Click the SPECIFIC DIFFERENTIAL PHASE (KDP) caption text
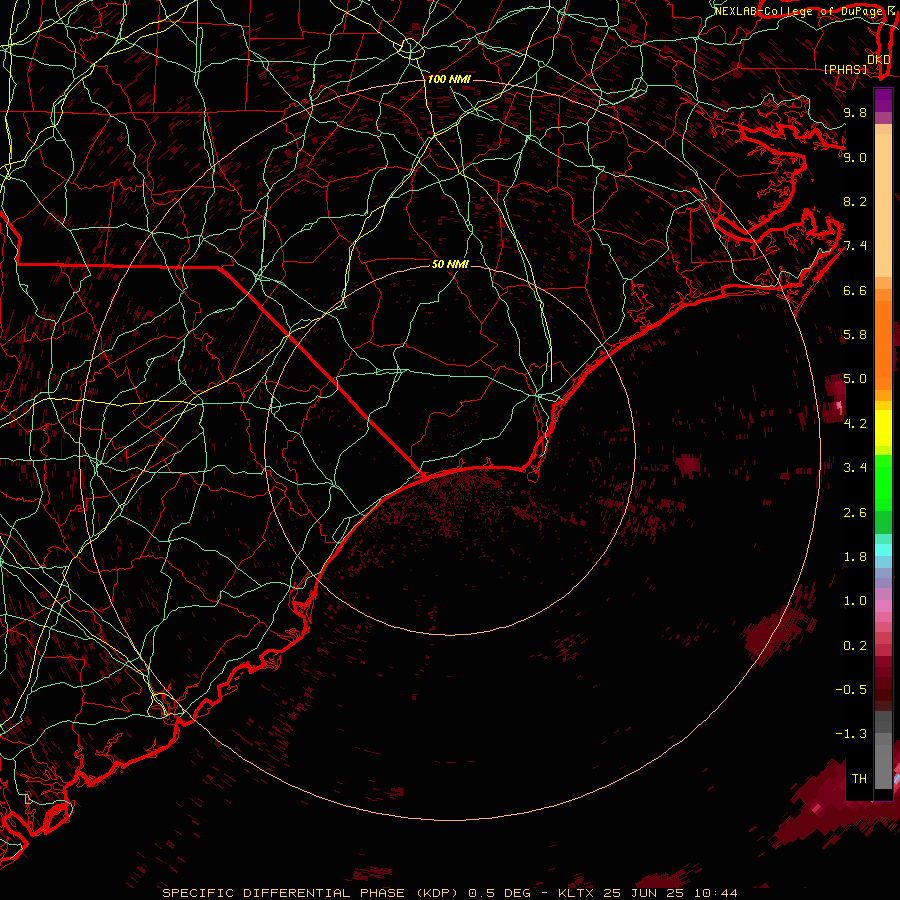This screenshot has width=900, height=900. 310,893
